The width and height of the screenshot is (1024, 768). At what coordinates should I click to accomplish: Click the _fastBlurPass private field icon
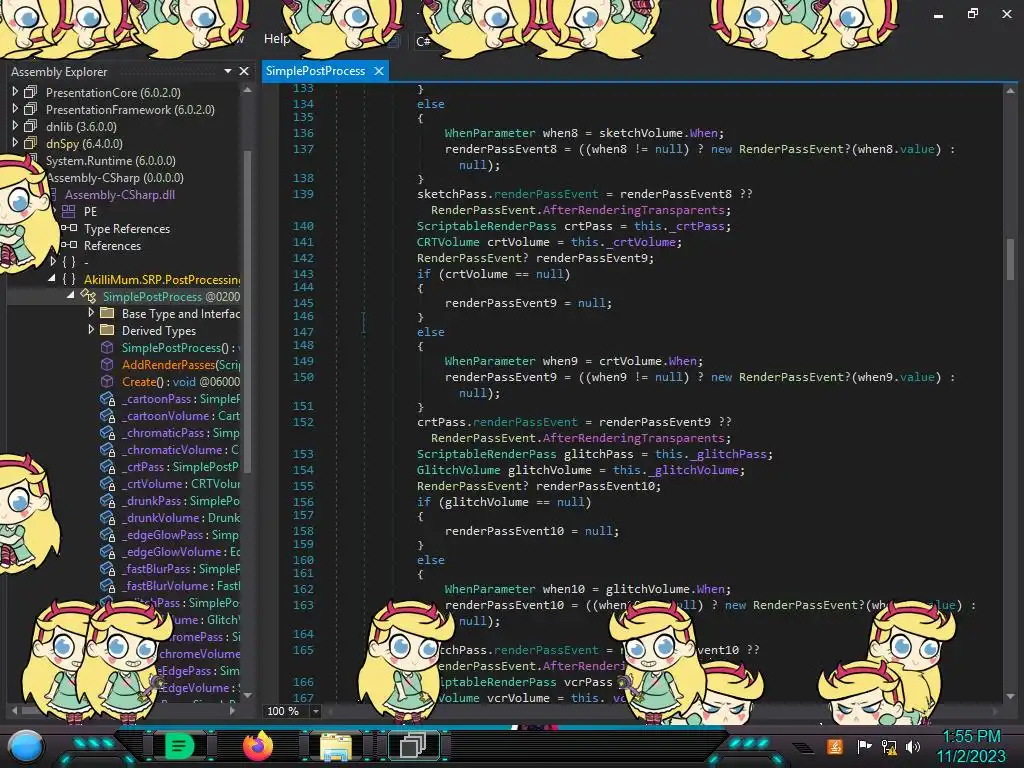(x=107, y=568)
